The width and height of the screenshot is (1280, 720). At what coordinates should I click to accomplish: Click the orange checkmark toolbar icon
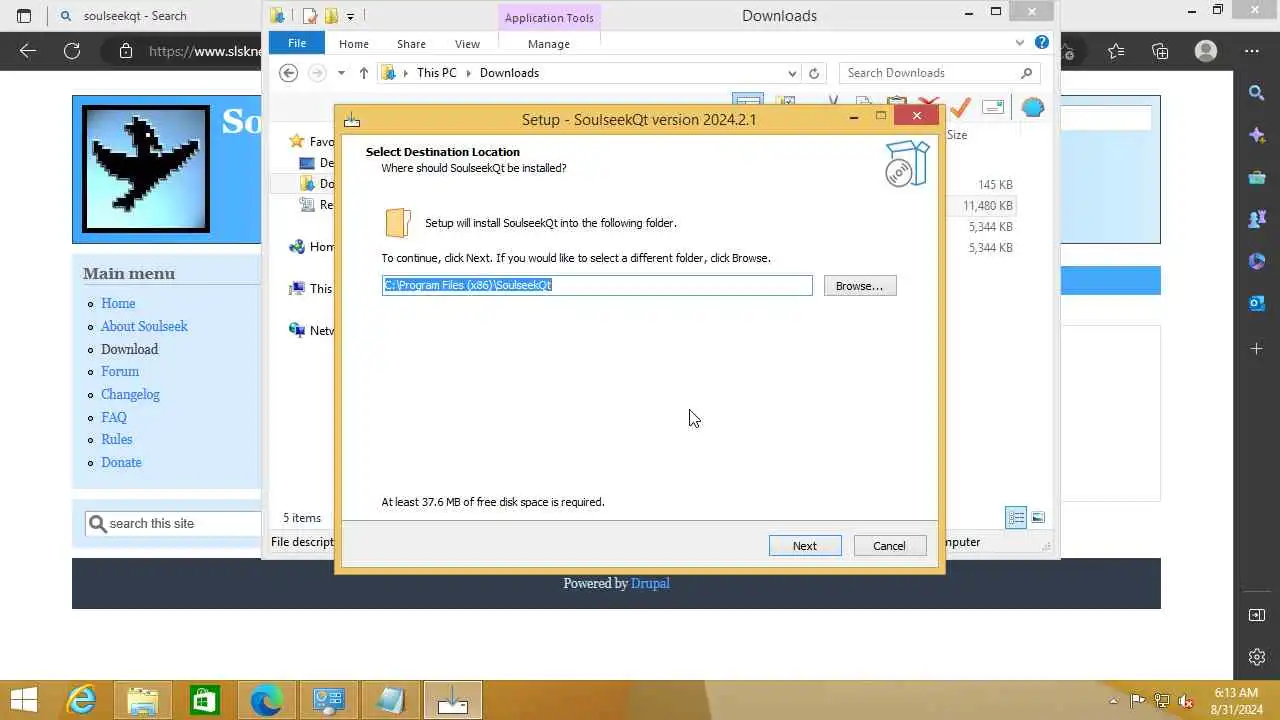pos(960,105)
